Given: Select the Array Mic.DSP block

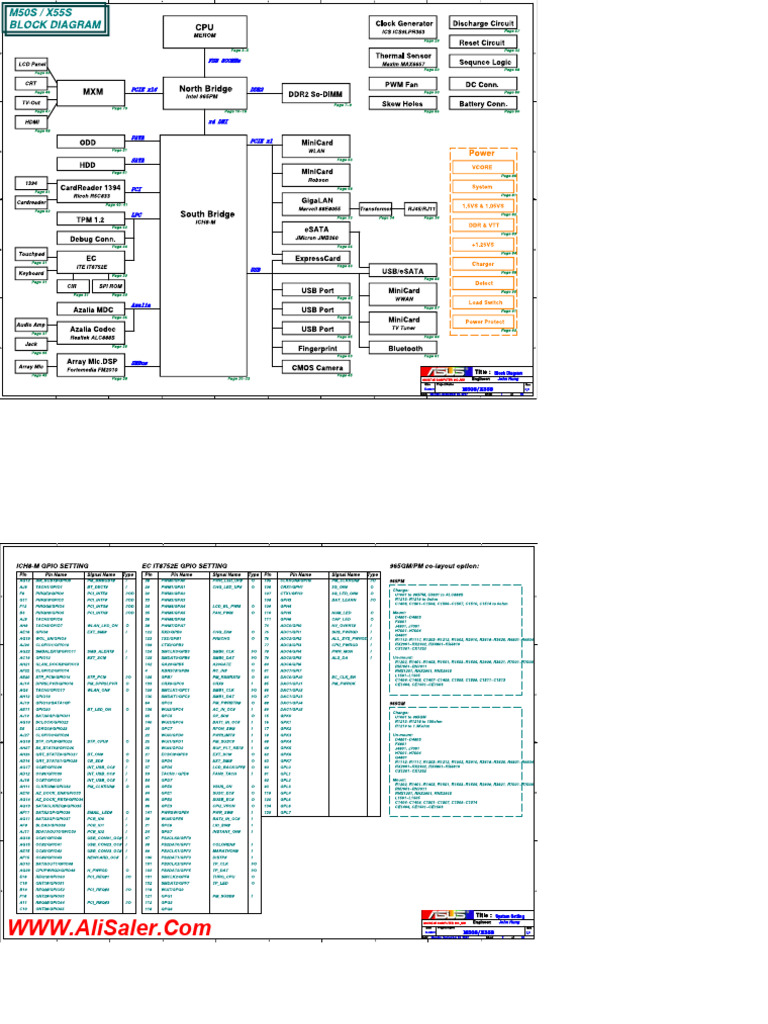Looking at the screenshot, I should pos(91,365).
